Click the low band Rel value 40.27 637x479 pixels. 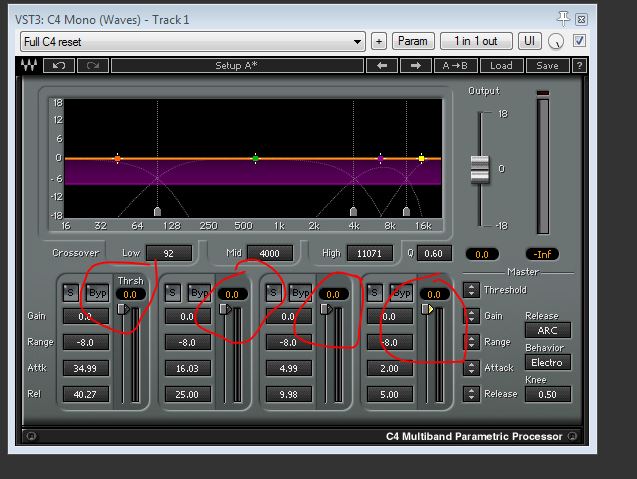pos(86,394)
